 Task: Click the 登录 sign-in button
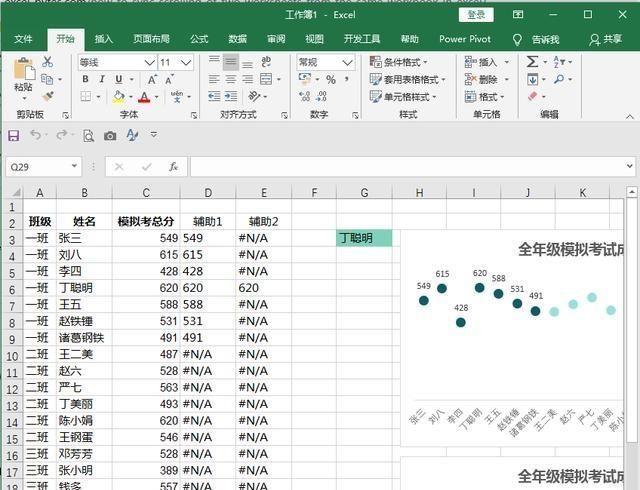(476, 15)
